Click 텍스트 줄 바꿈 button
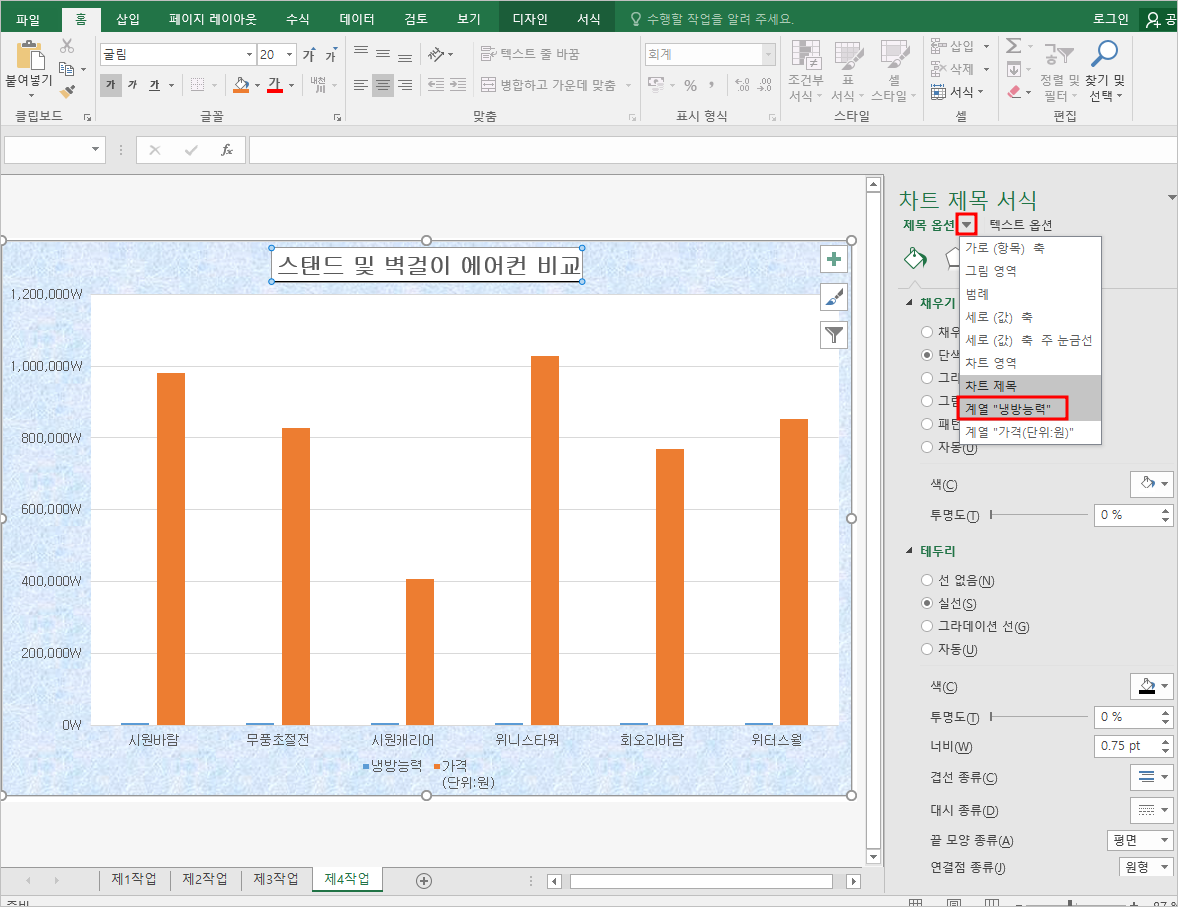The width and height of the screenshot is (1178, 907). [530, 54]
